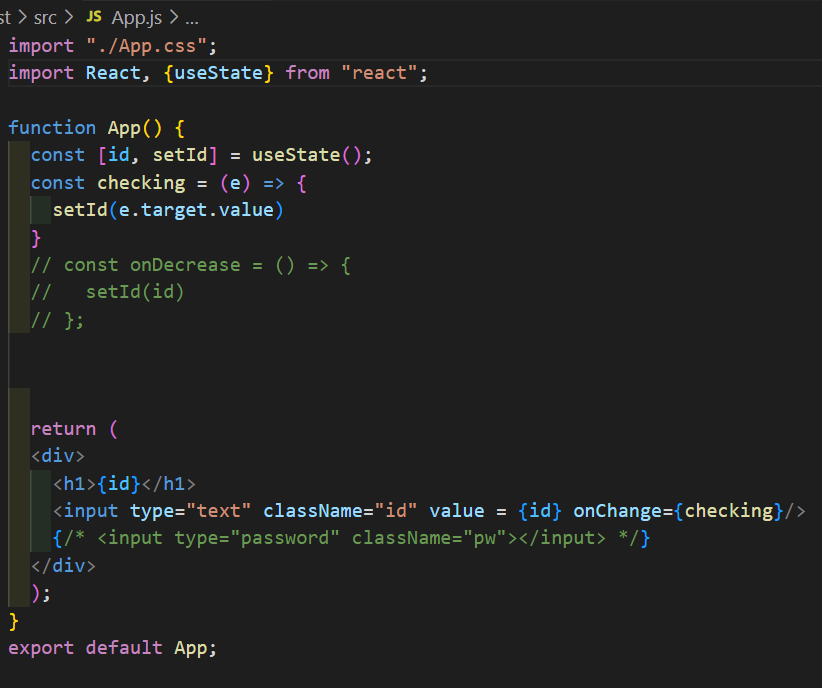Click the chevron after src in breadcrumb
Screen dimensions: 822x688
pyautogui.click(x=69, y=17)
